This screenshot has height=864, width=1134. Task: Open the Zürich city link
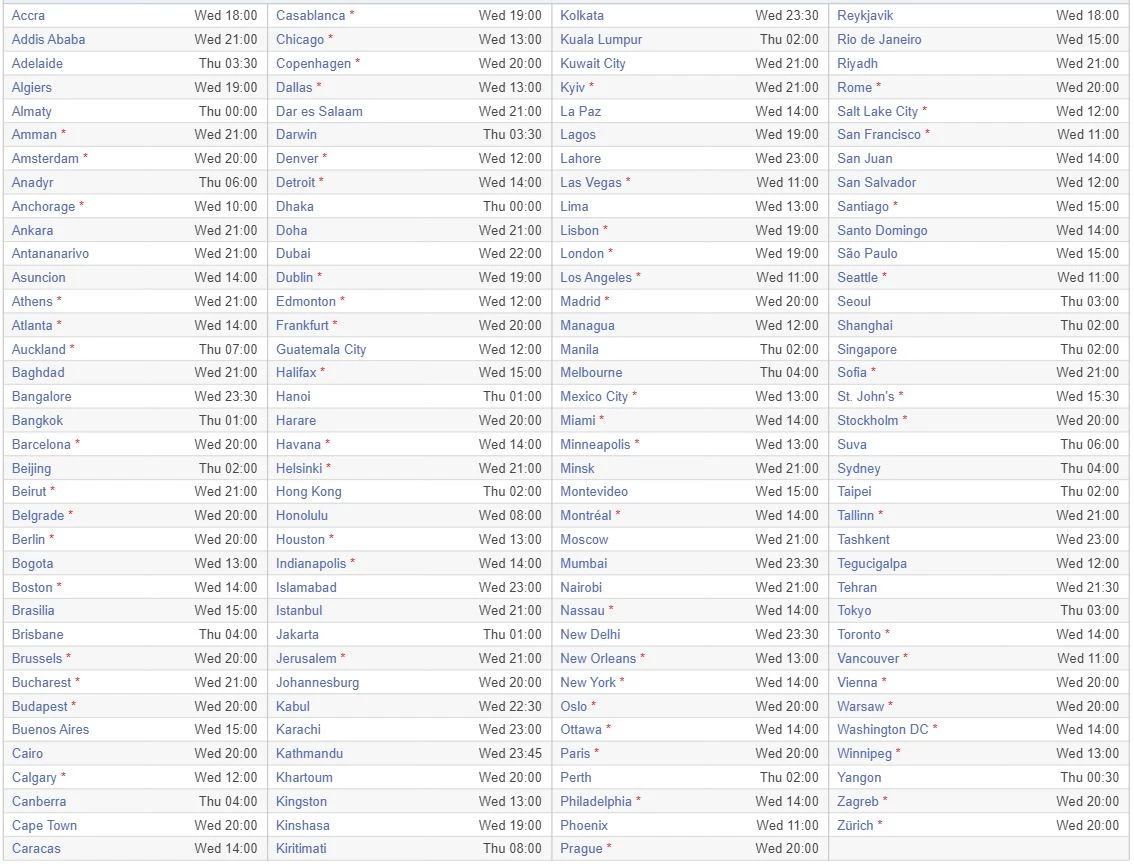click(856, 825)
